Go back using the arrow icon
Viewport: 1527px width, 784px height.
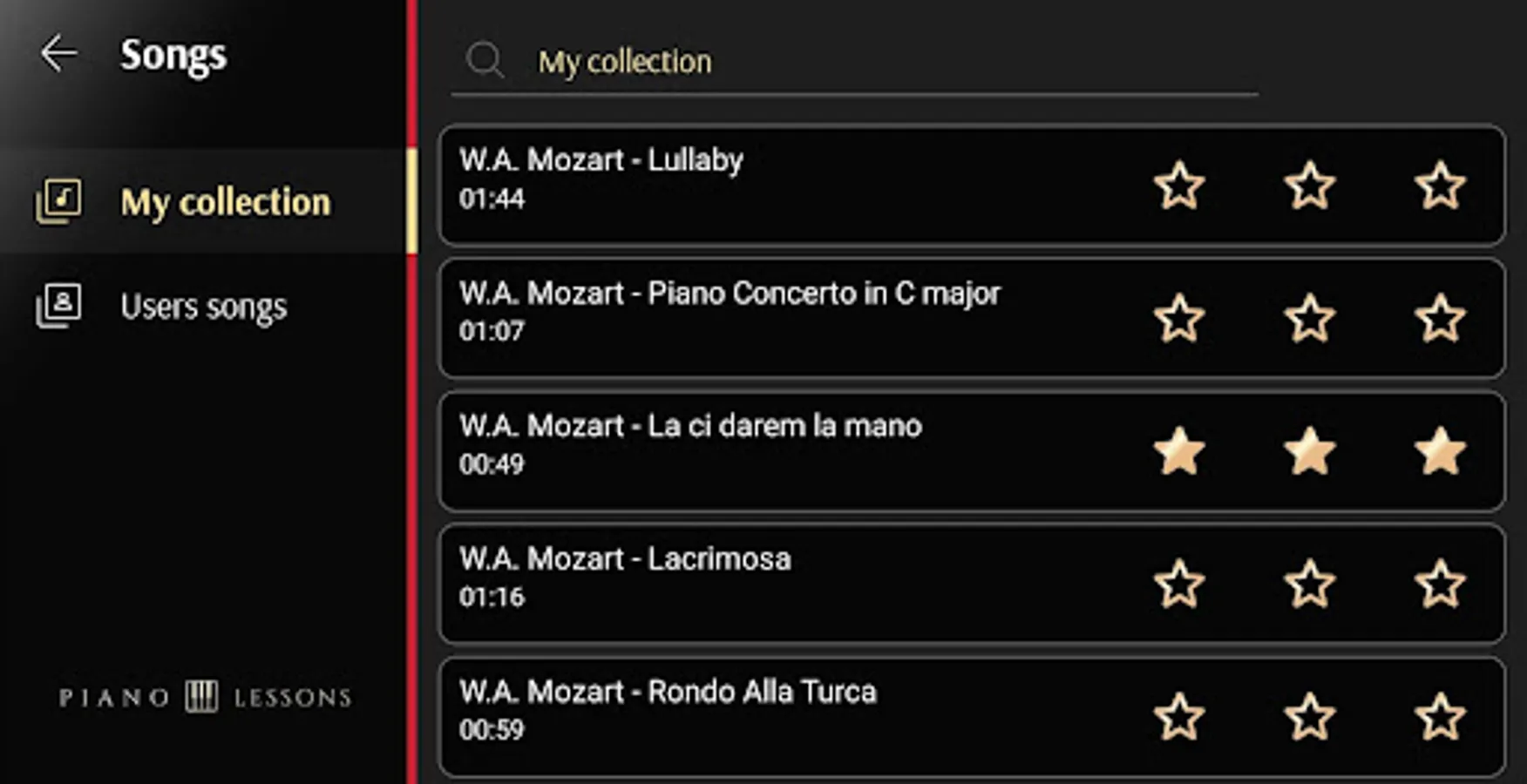[59, 54]
